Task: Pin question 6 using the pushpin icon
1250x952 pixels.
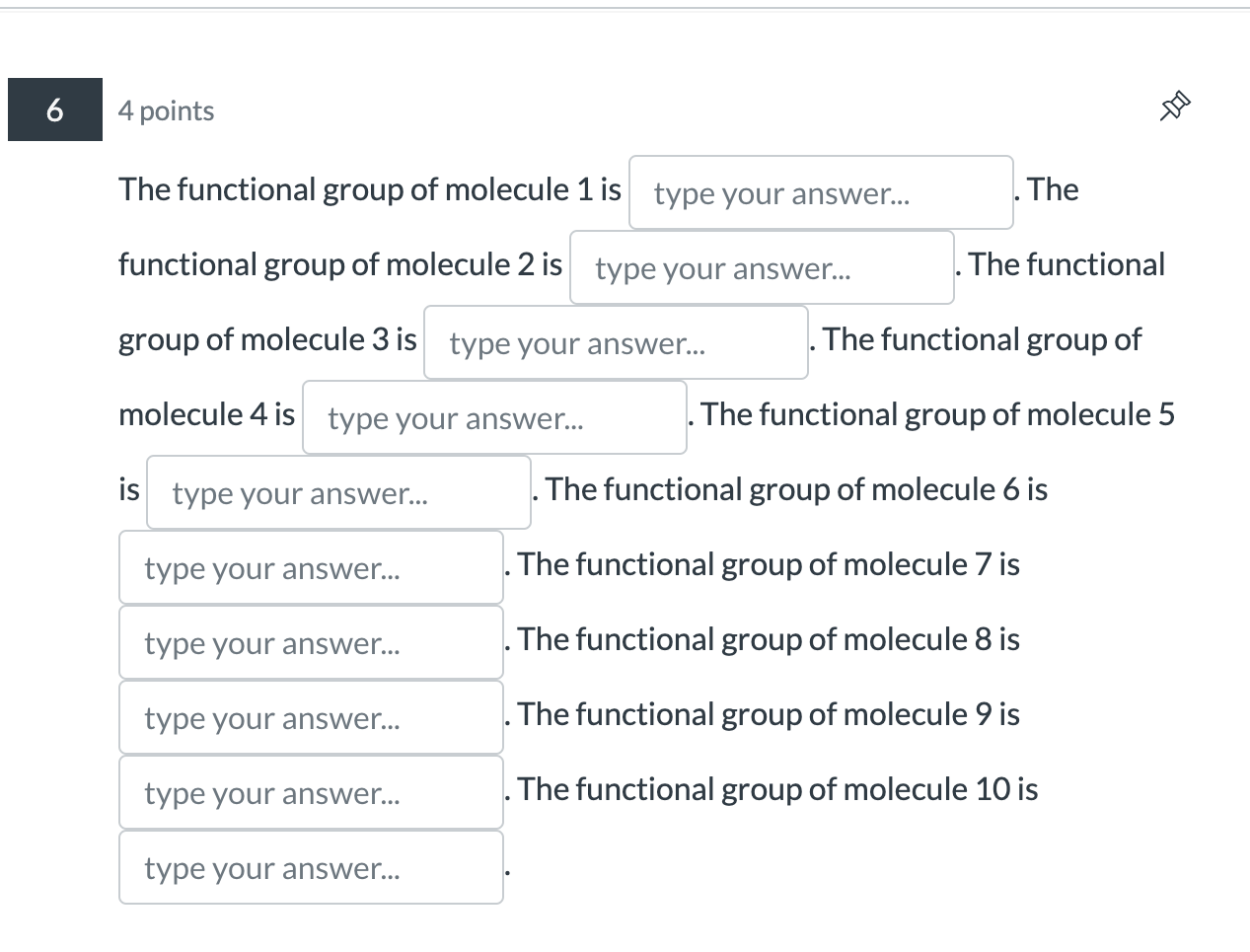Action: [1174, 107]
